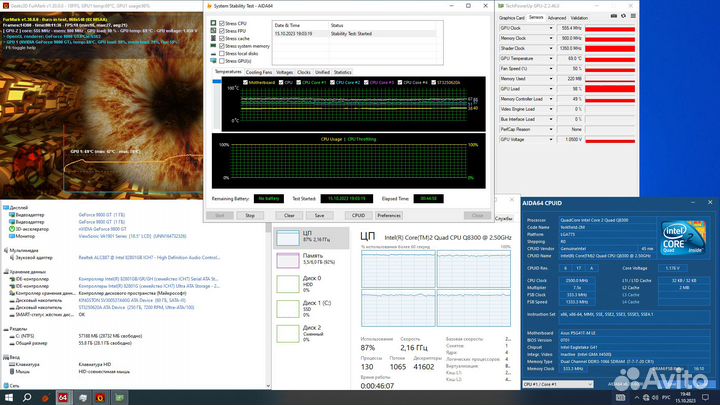Click the Clear button
Viewport: 720px width, 405px height.
point(289,215)
